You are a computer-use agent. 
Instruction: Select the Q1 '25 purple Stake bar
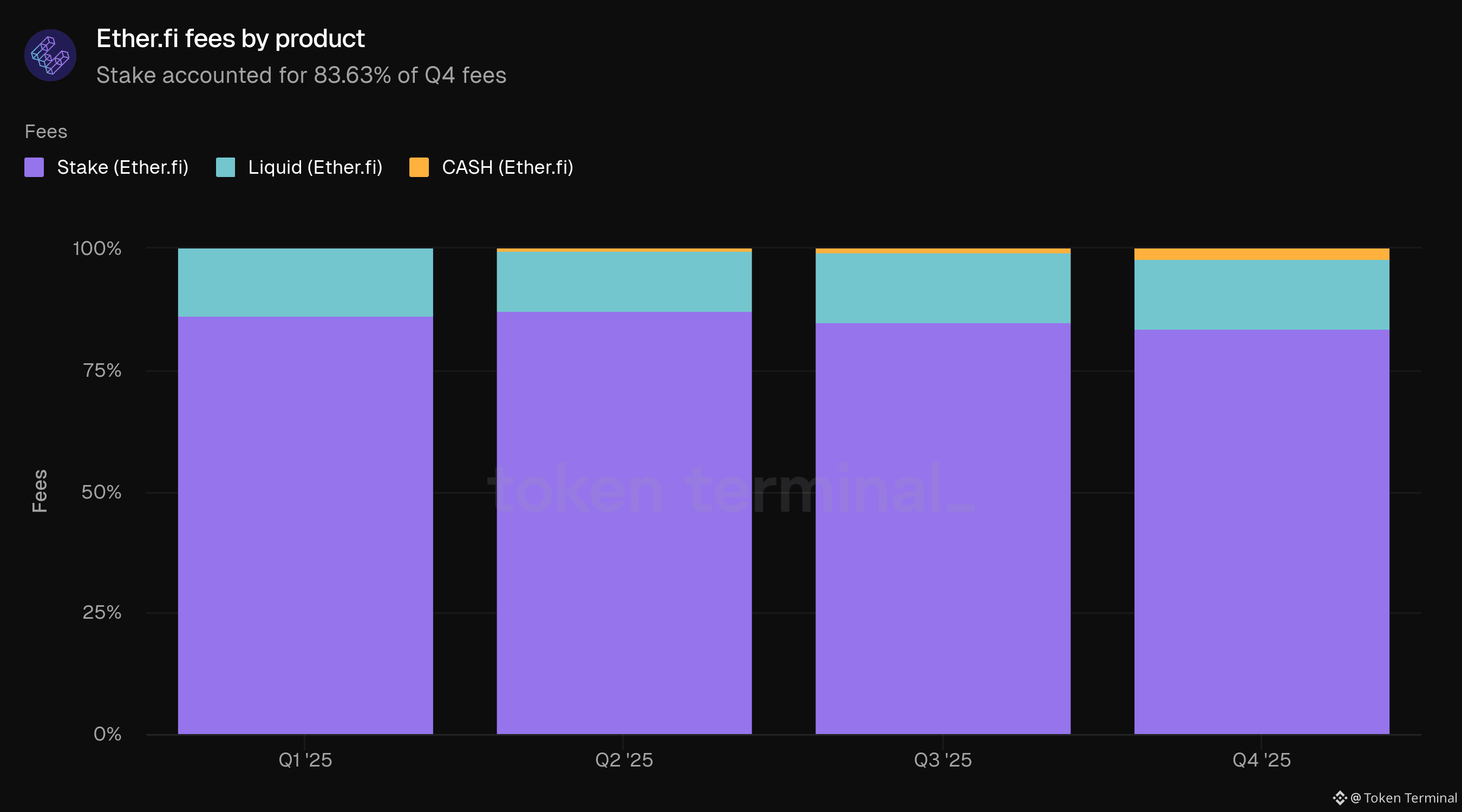[x=305, y=525]
